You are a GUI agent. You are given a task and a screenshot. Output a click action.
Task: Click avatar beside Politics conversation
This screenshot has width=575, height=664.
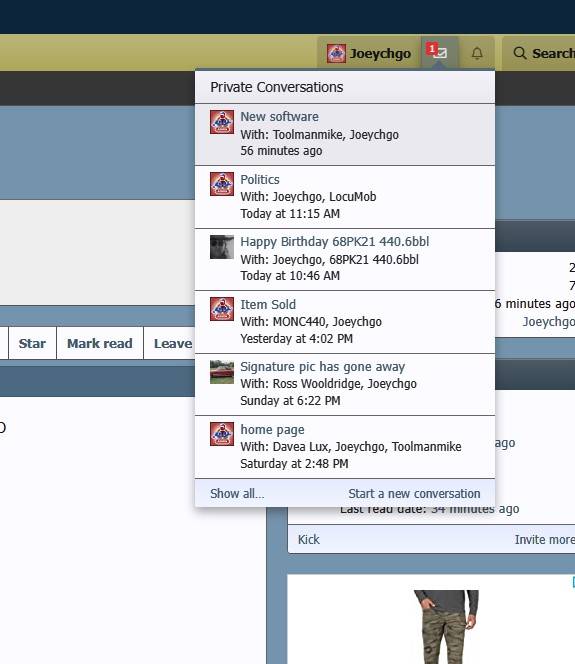point(222,184)
